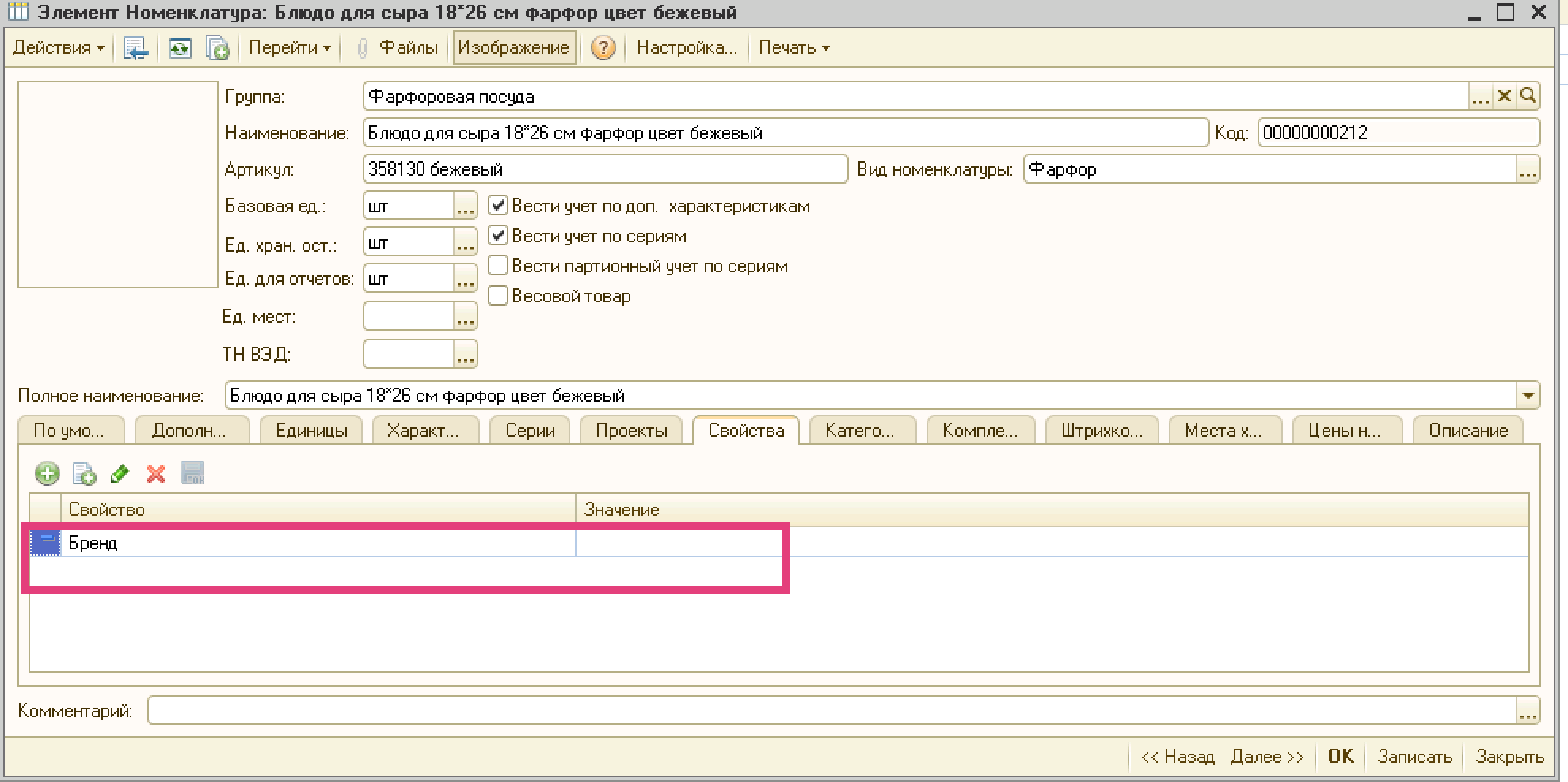Click the refresh icon in the top toolbar
Viewport: 1568px width, 782px height.
click(x=181, y=48)
